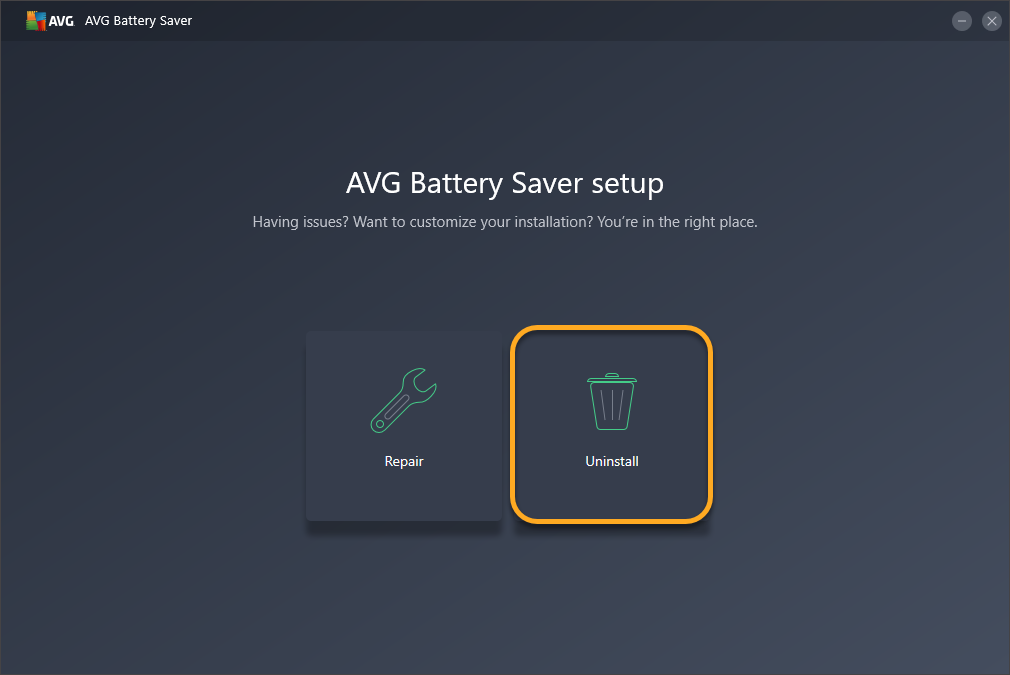Click the 'Having issues?' subtitle text

pyautogui.click(x=505, y=222)
